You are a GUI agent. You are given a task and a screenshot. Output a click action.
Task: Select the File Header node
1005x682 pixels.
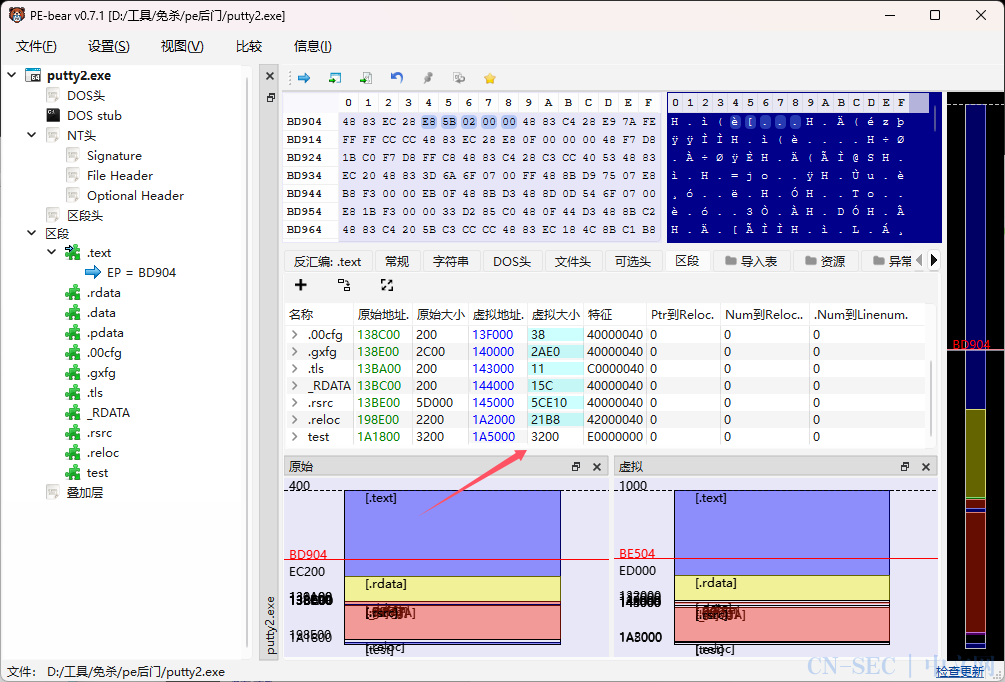[x=120, y=176]
